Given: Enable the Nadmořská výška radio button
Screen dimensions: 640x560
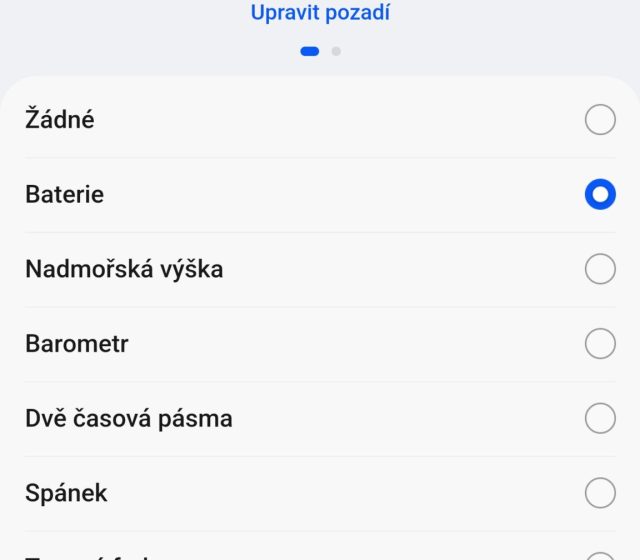Looking at the screenshot, I should [x=600, y=269].
